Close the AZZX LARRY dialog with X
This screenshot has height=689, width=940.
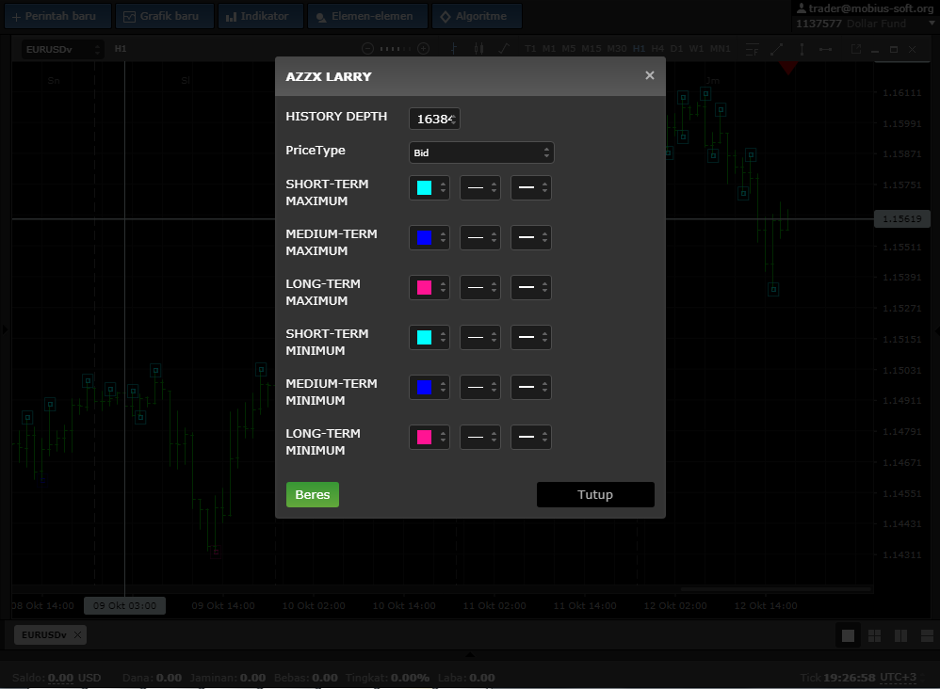649,76
